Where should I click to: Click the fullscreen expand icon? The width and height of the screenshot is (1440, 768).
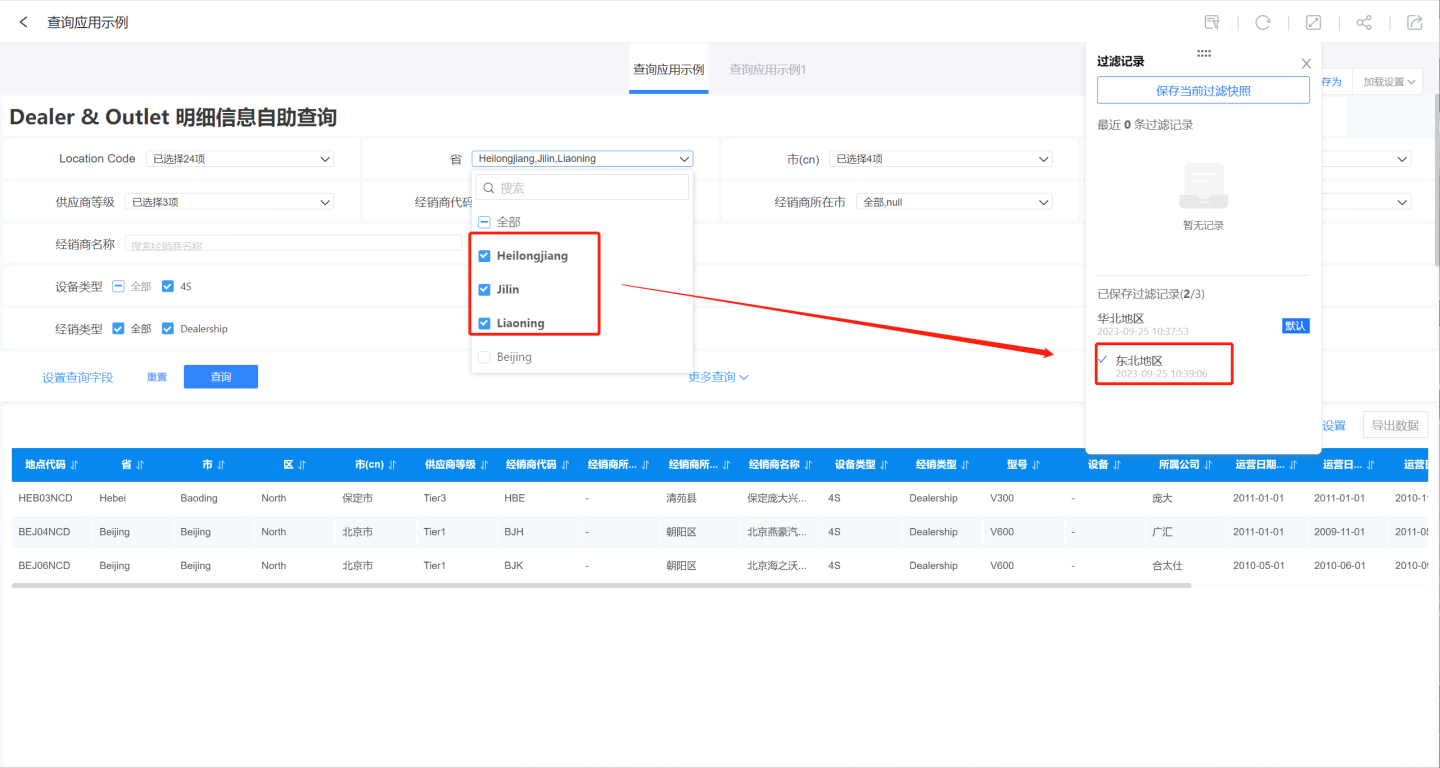pyautogui.click(x=1314, y=22)
